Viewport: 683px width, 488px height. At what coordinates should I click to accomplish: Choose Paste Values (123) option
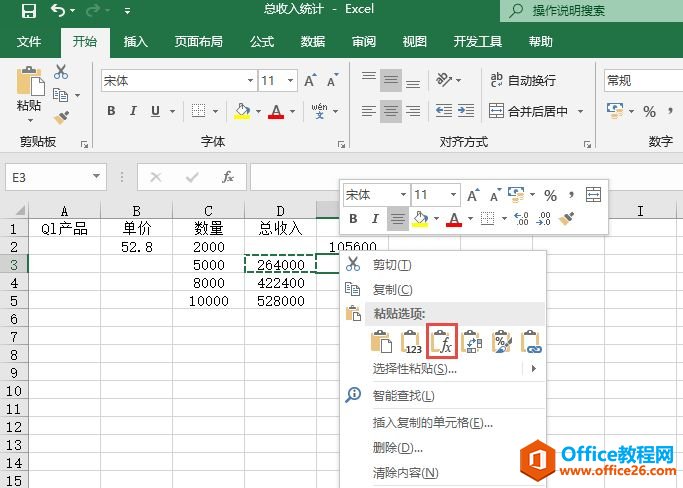click(411, 342)
